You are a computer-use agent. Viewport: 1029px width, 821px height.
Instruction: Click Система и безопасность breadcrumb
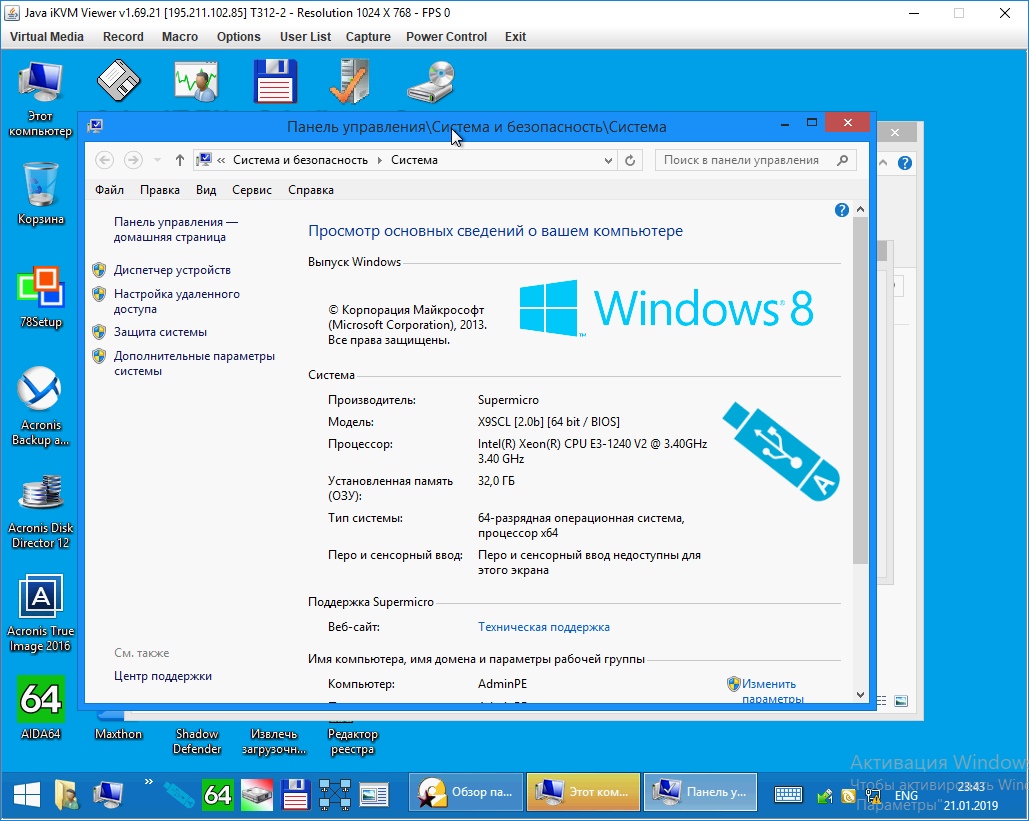pyautogui.click(x=300, y=160)
